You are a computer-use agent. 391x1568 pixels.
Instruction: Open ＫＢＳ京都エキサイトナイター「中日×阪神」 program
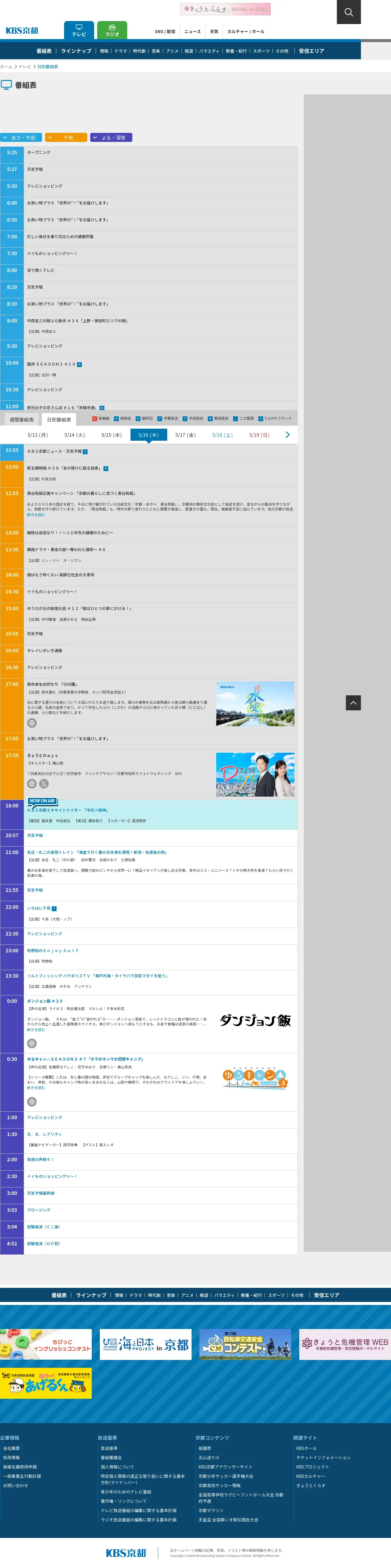(68, 810)
